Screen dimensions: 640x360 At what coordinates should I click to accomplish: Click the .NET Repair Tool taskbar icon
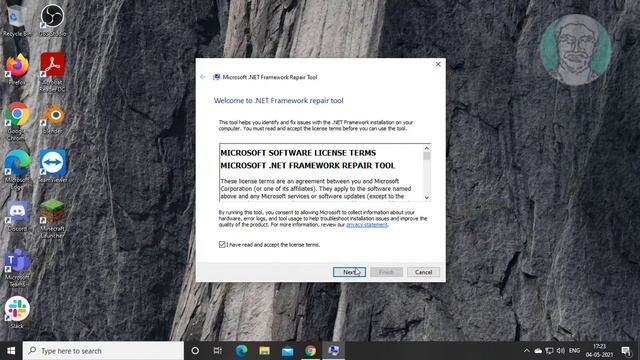(333, 351)
